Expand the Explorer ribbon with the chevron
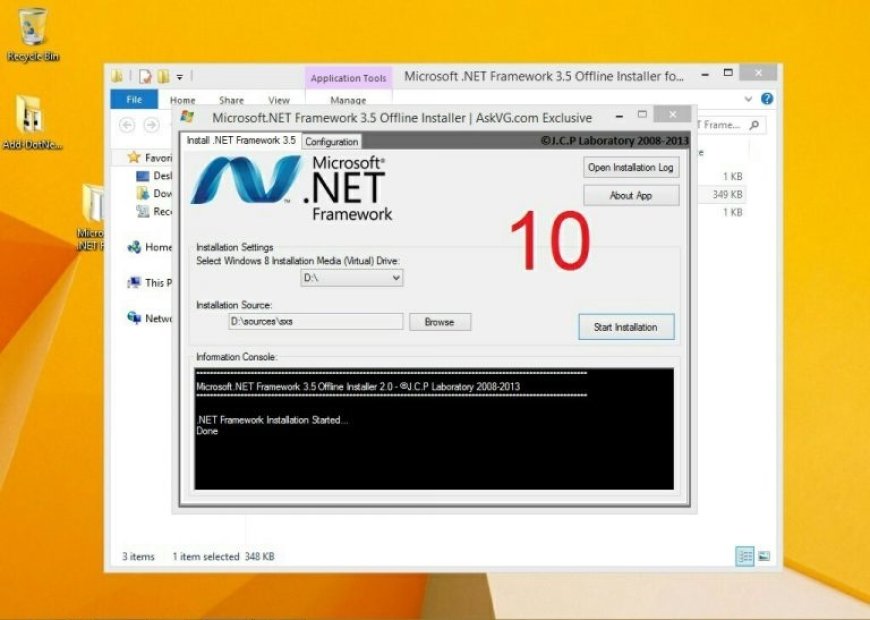This screenshot has height=620, width=870. pyautogui.click(x=748, y=99)
